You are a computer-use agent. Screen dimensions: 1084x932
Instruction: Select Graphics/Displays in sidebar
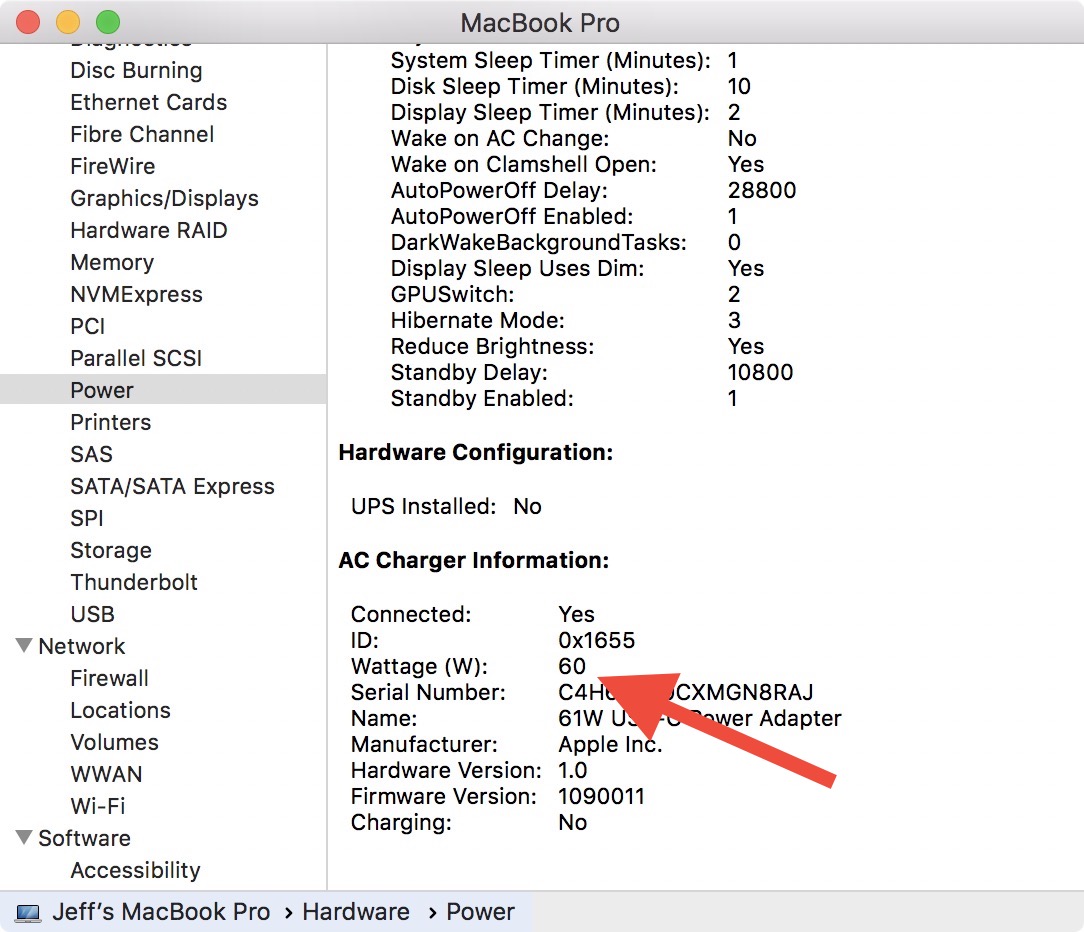point(164,198)
